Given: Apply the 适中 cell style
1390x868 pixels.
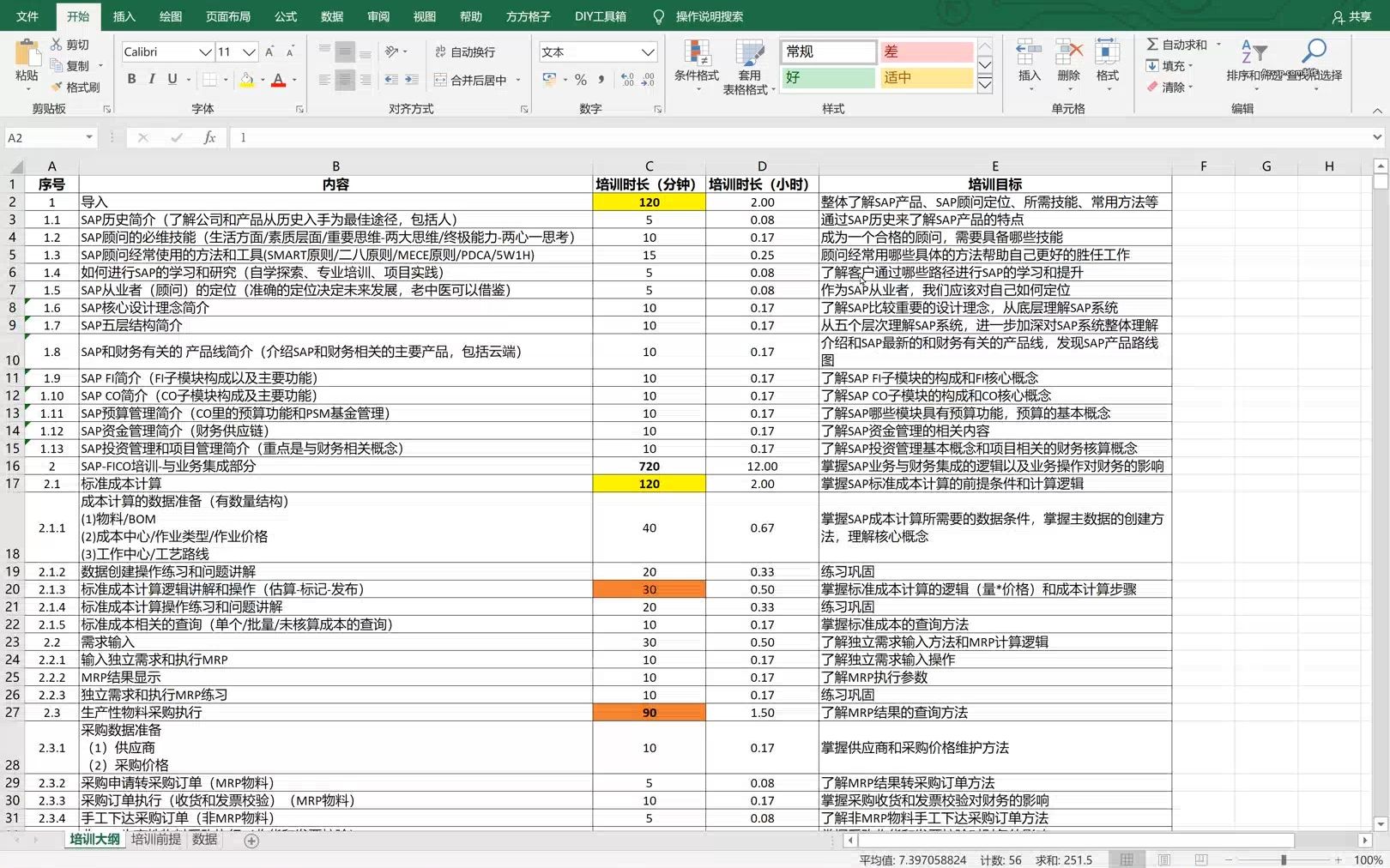Looking at the screenshot, I should (x=926, y=77).
